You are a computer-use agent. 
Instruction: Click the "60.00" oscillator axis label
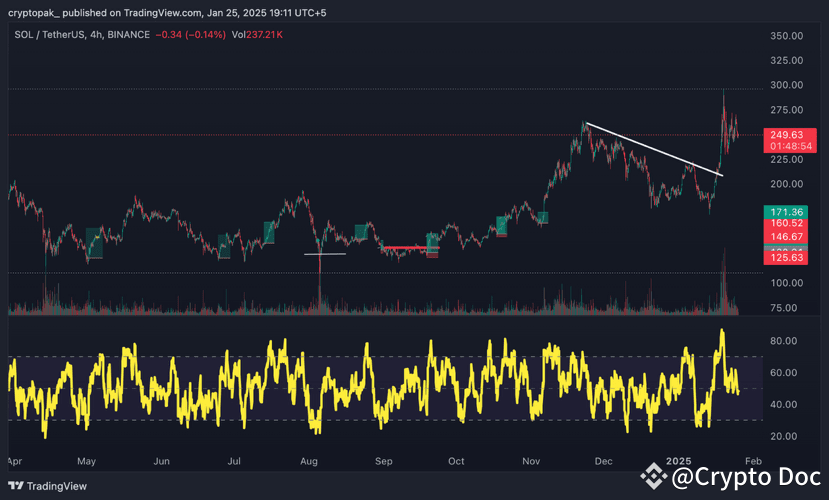(x=784, y=373)
